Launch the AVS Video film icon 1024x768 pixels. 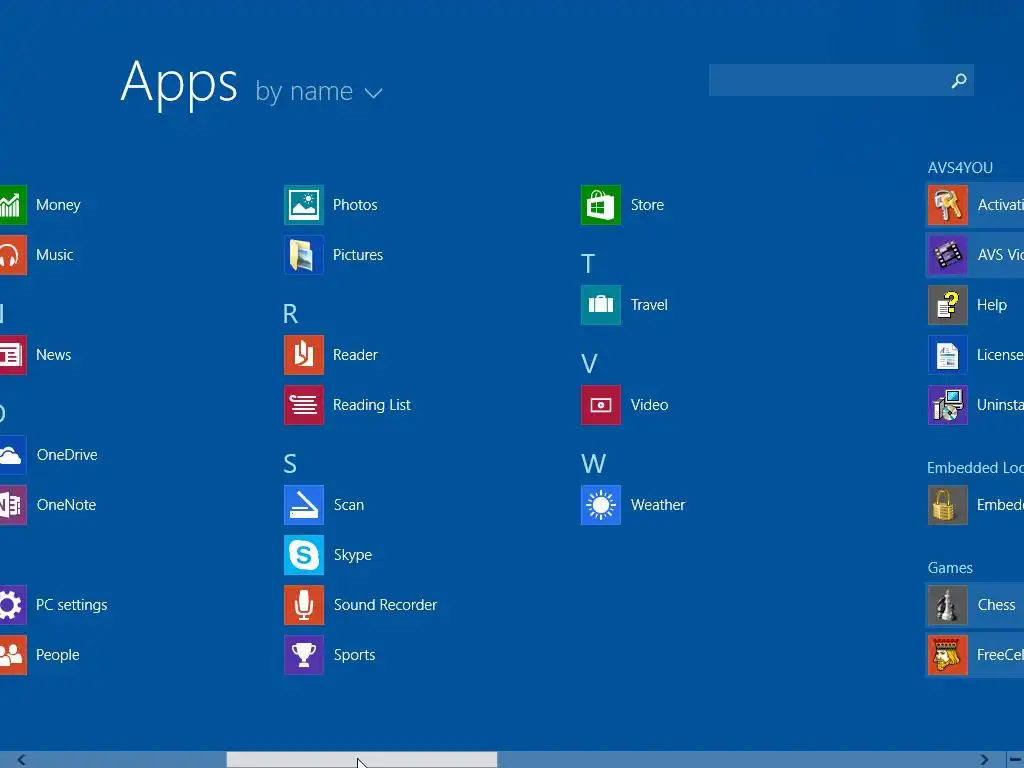(948, 255)
